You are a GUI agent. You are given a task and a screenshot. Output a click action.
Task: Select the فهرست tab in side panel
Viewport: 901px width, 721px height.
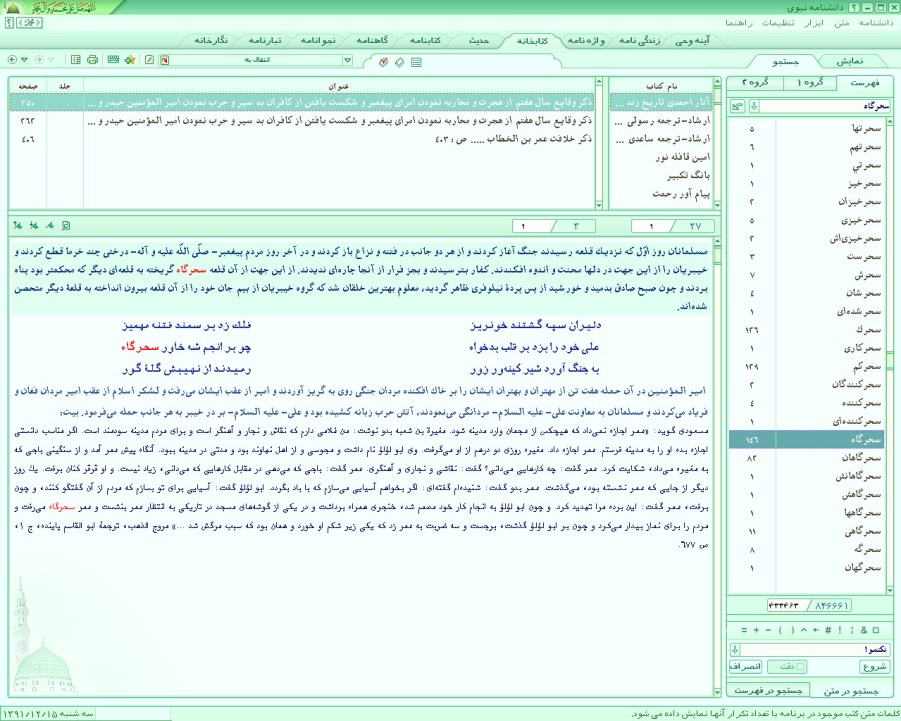click(x=865, y=83)
